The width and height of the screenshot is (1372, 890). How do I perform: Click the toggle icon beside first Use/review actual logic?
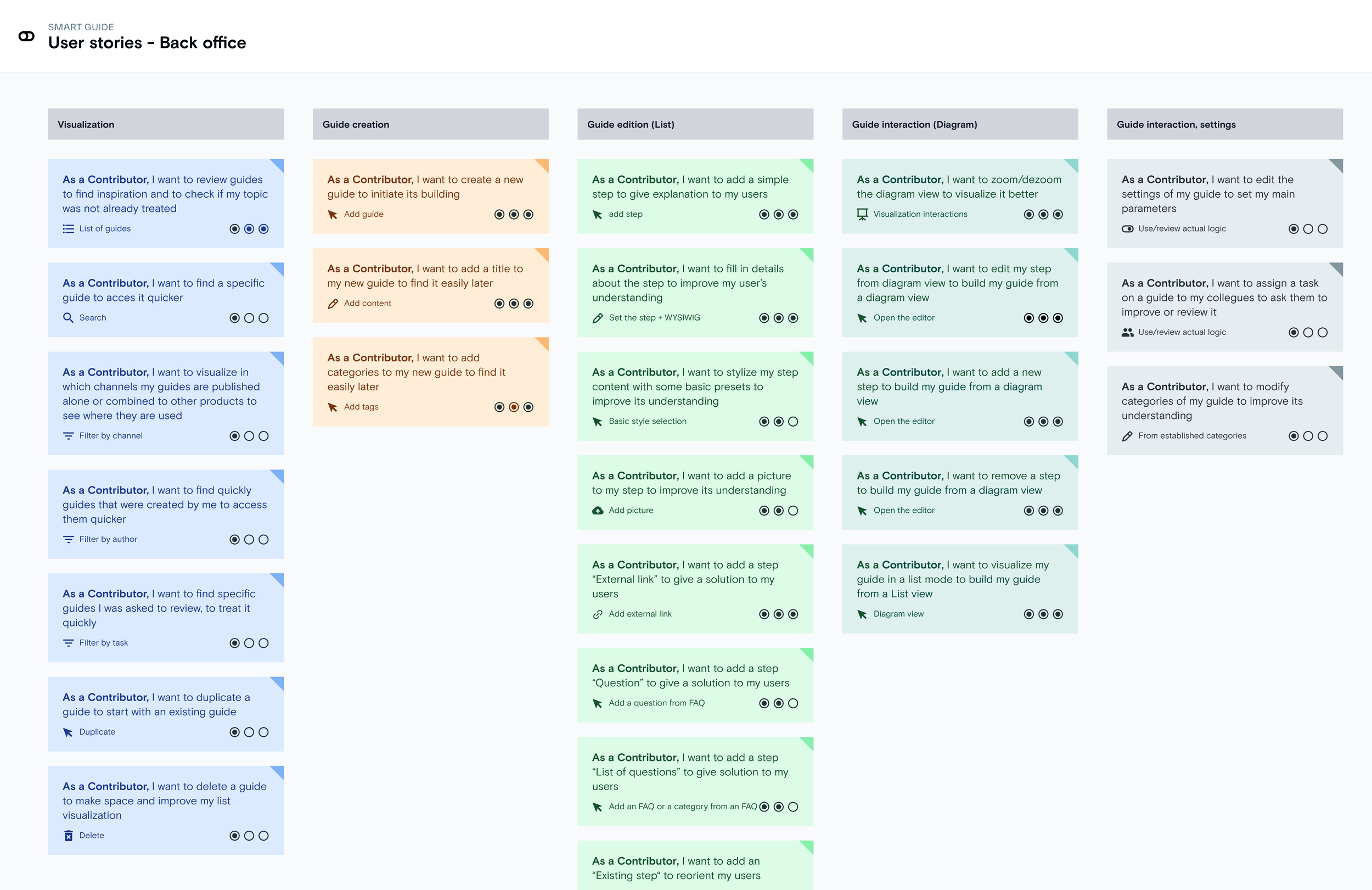(1127, 229)
